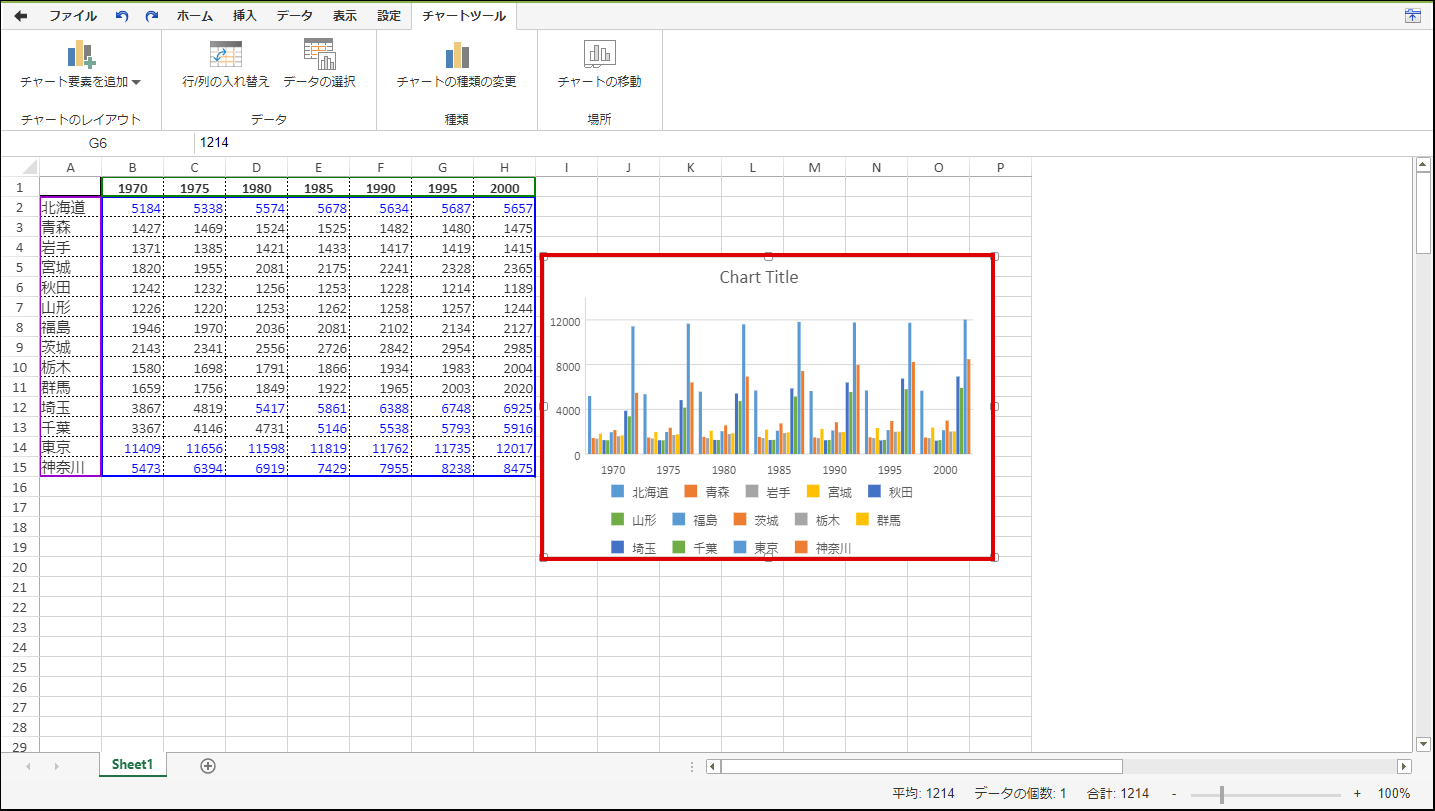Image resolution: width=1435 pixels, height=811 pixels.
Task: Click the select-all corner triangle
Action: [30, 167]
